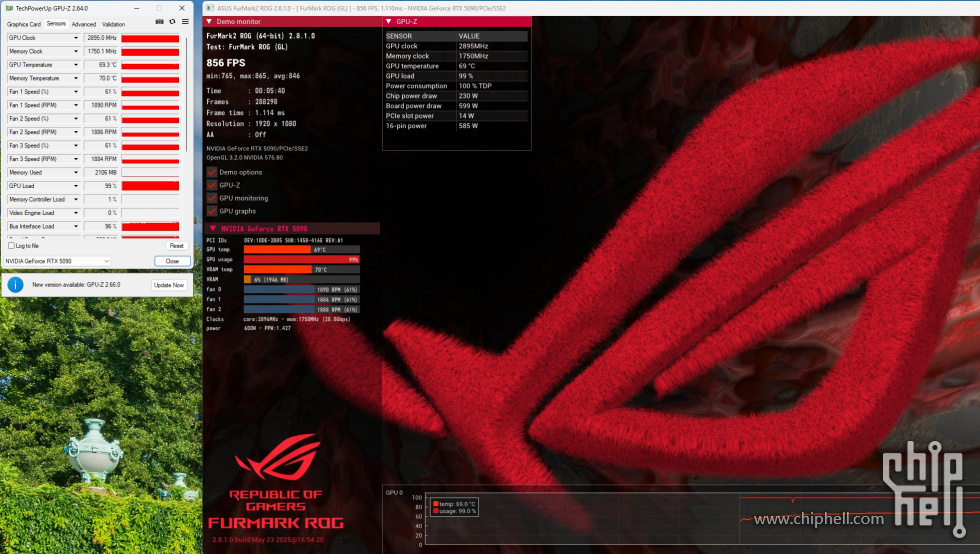Open the Video Engine Load dropdown
The height and width of the screenshot is (554, 980).
76,213
